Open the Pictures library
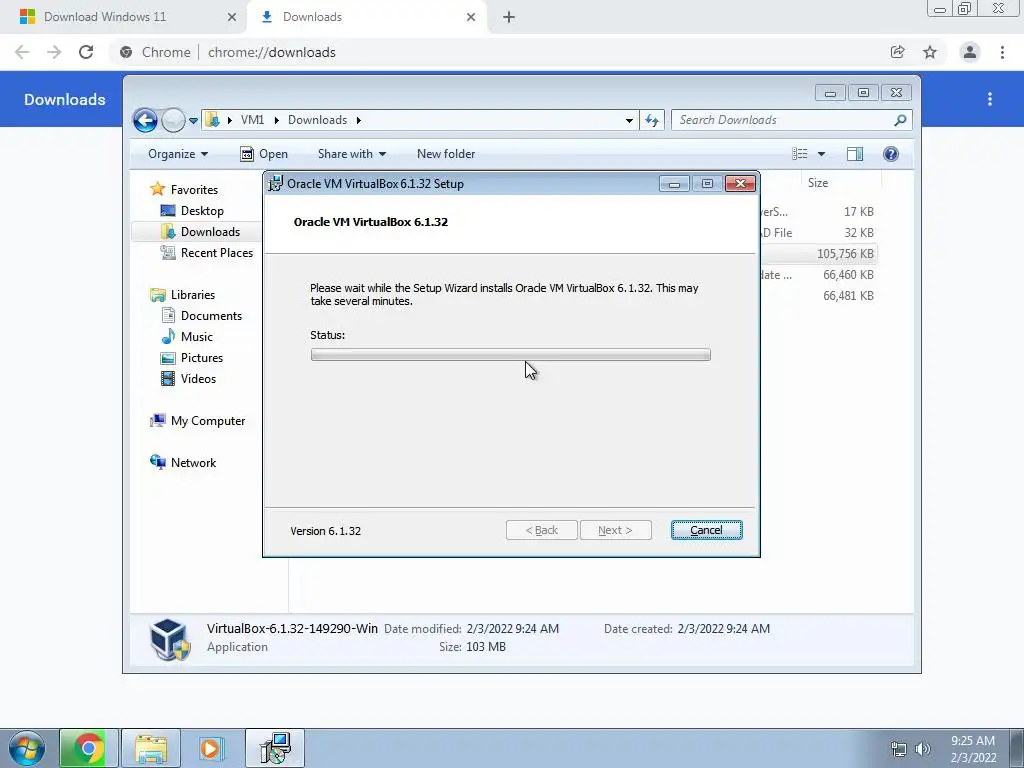1024x768 pixels. click(x=202, y=358)
